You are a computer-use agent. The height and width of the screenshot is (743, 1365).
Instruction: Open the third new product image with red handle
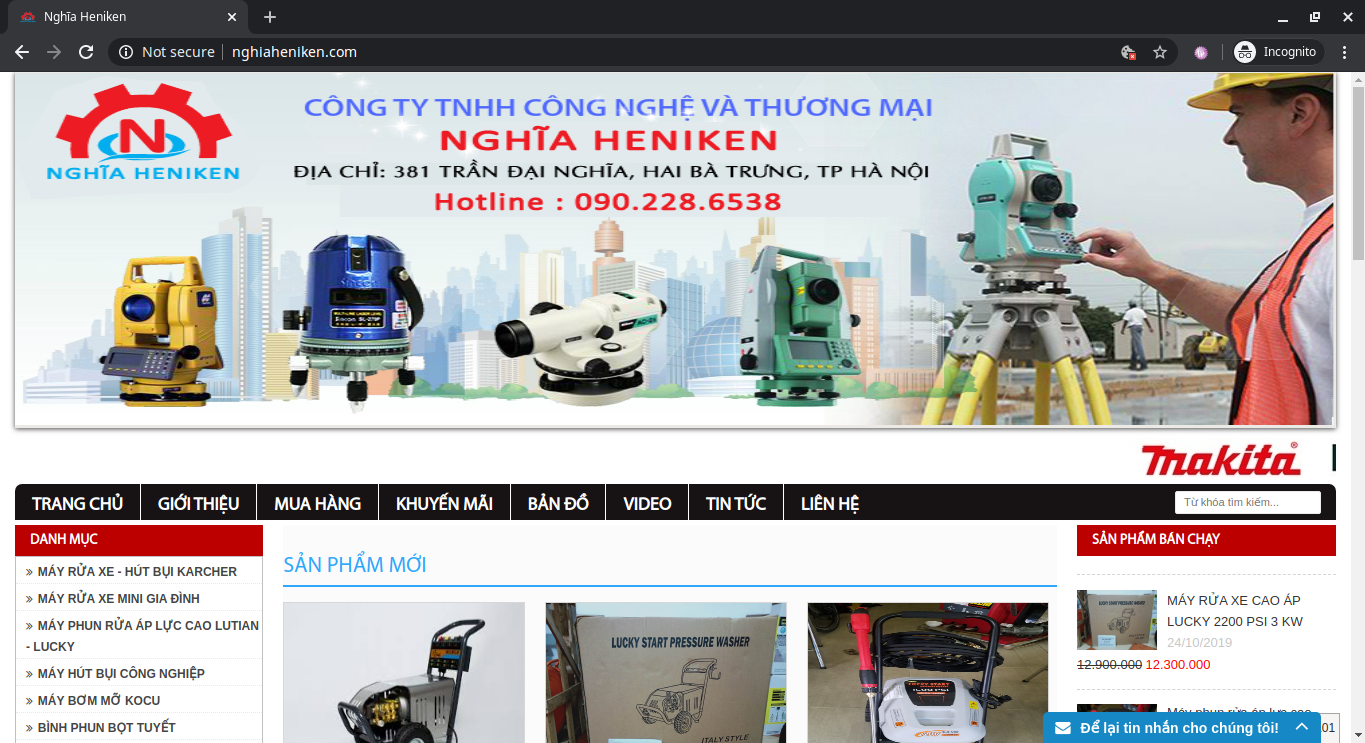(928, 672)
